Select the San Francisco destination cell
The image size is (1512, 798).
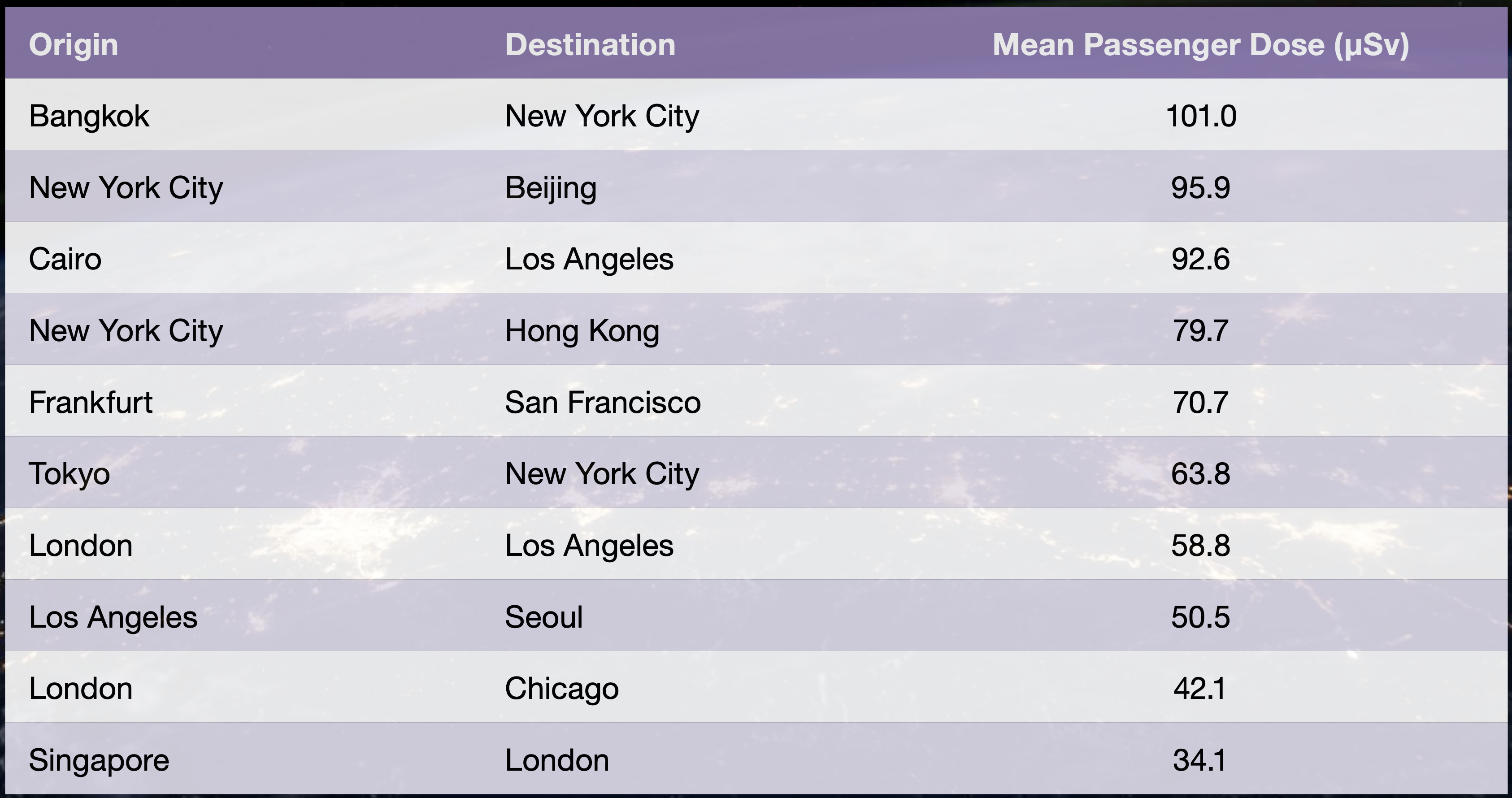click(x=603, y=403)
